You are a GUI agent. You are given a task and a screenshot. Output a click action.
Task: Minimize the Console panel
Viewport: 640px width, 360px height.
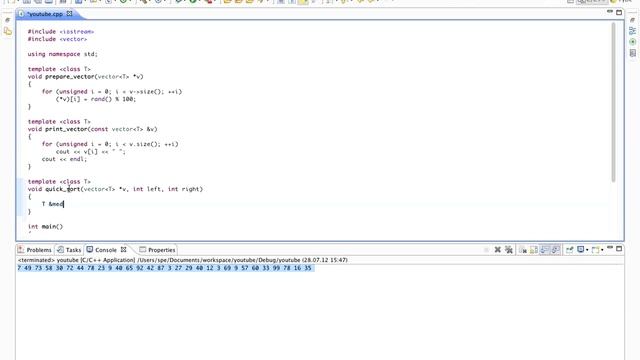(610, 247)
